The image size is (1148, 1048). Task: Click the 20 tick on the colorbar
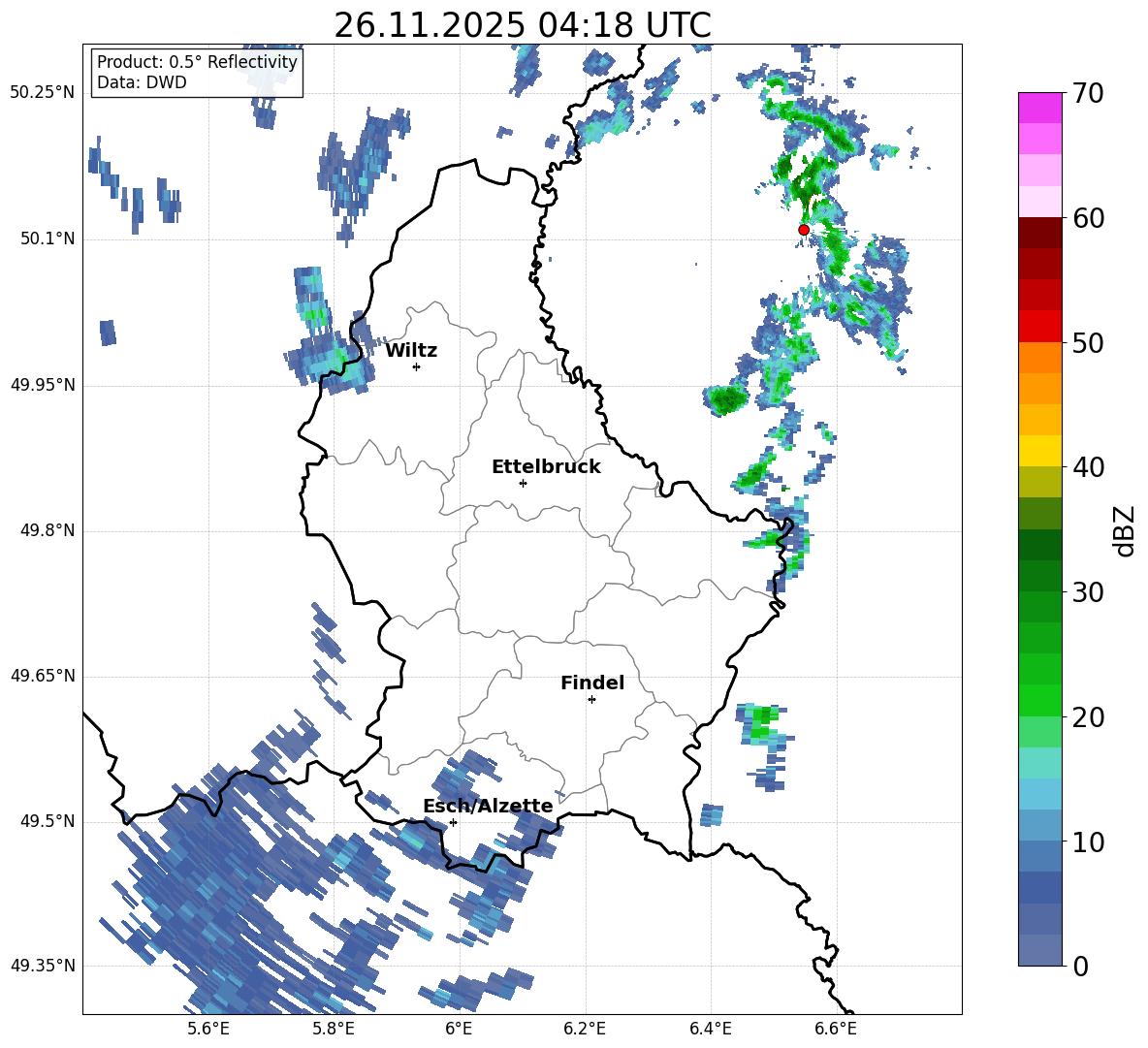[x=1088, y=716]
